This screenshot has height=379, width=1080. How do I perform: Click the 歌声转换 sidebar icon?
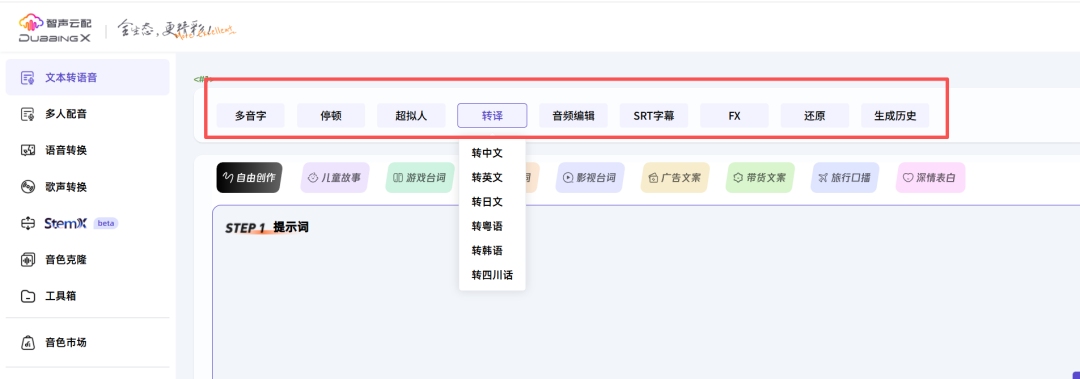coord(28,187)
